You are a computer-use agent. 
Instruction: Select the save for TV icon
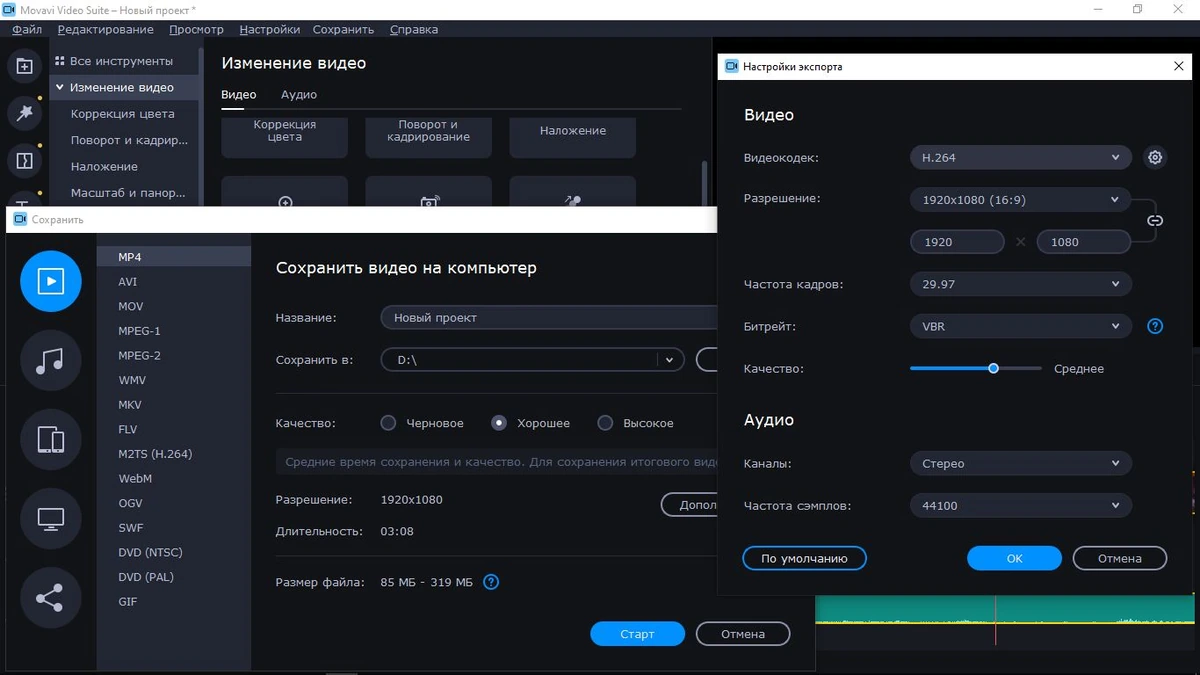pos(51,518)
